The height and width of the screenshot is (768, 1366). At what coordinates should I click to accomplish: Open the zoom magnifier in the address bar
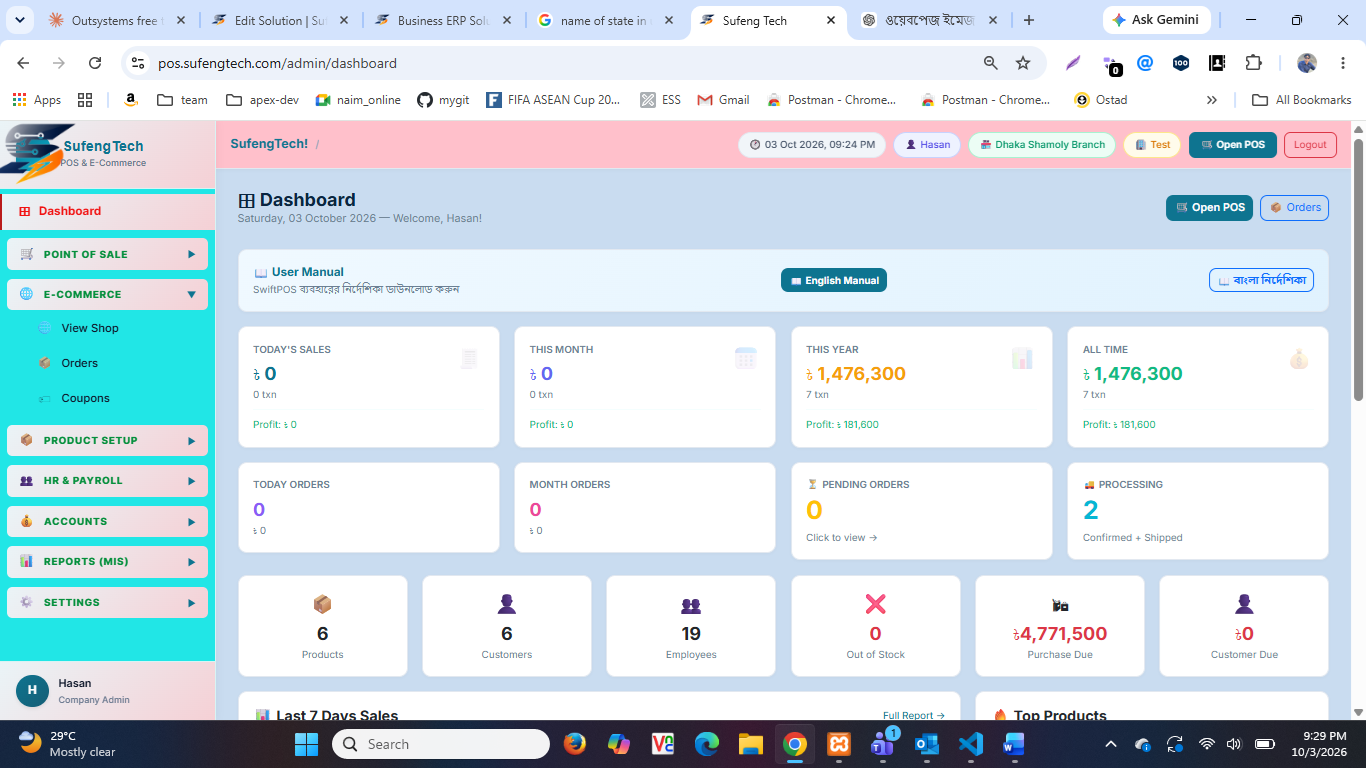click(991, 63)
